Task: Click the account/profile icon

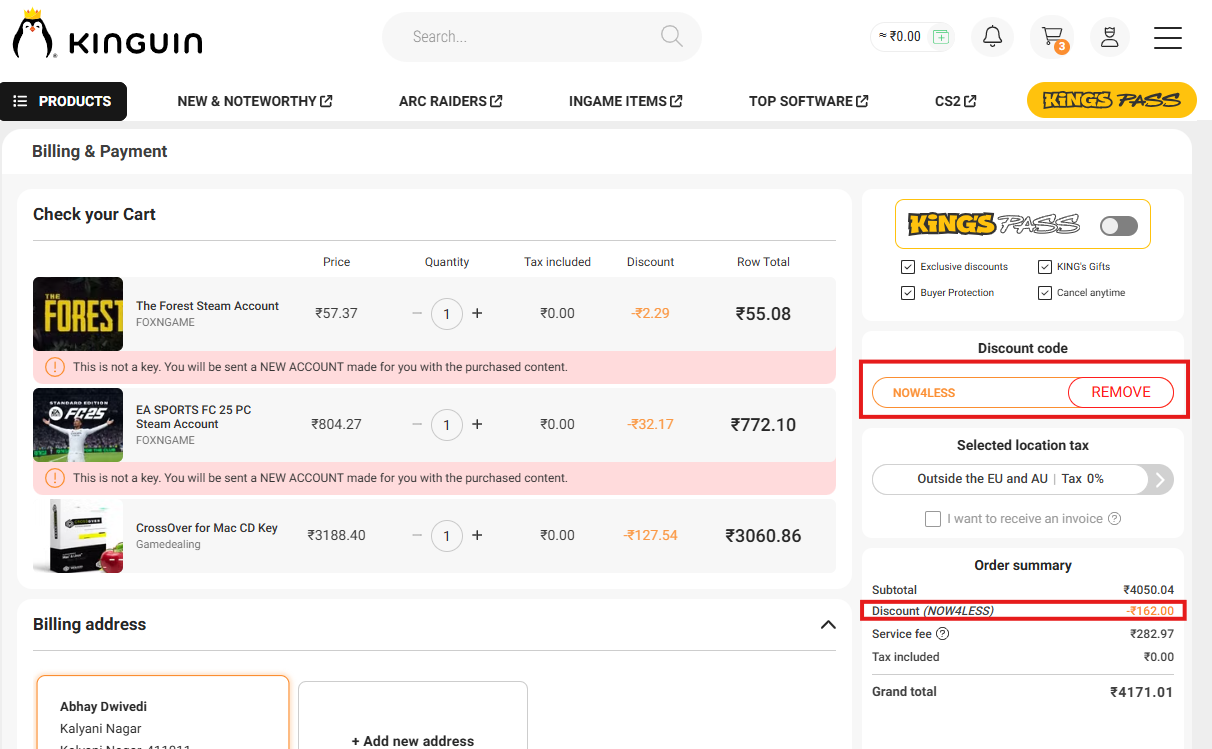Action: click(1110, 36)
